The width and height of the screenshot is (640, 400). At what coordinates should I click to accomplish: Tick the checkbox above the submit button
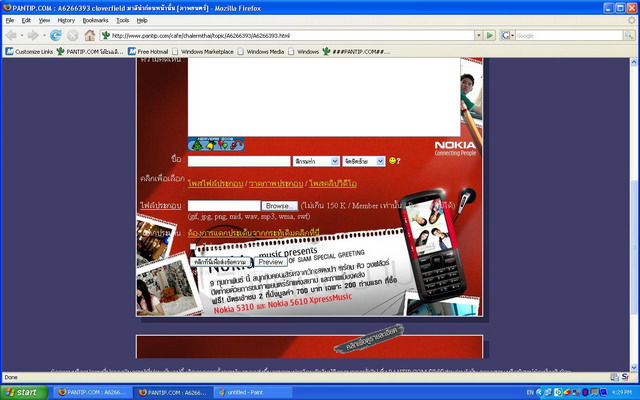(193, 246)
